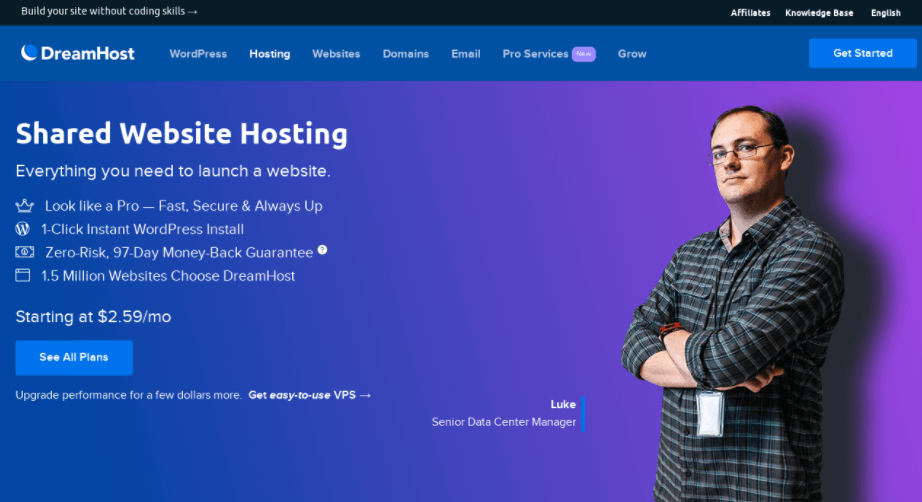Click the text Look like a Pro — Fast, Secure & Always Up

[x=184, y=206]
